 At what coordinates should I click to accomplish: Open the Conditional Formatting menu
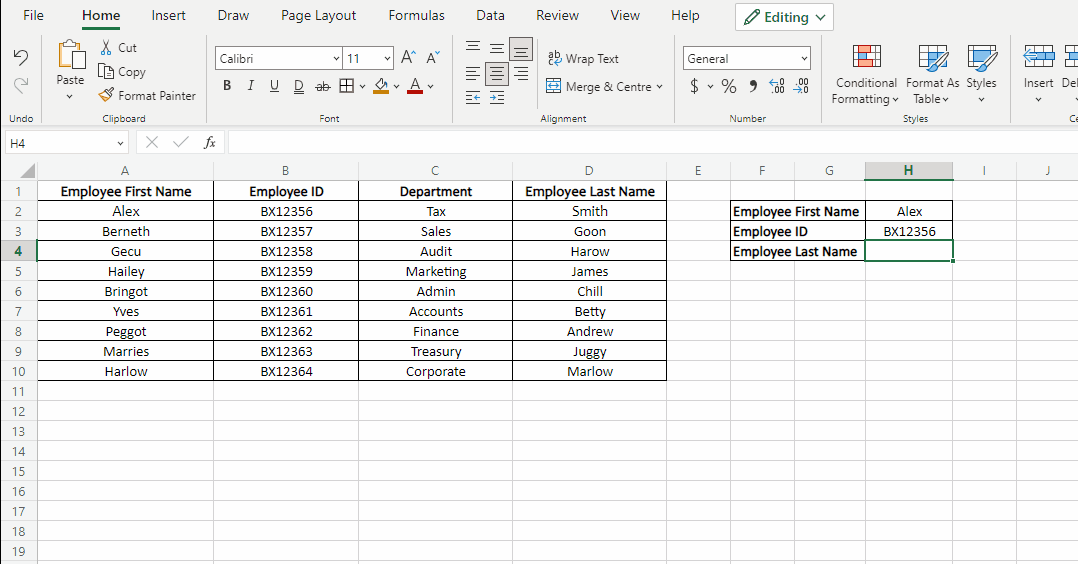pos(866,74)
